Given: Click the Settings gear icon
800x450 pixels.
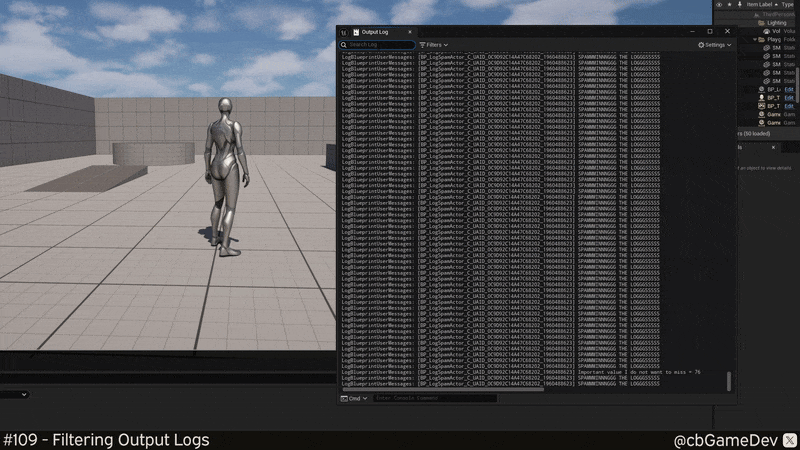Looking at the screenshot, I should click(701, 45).
